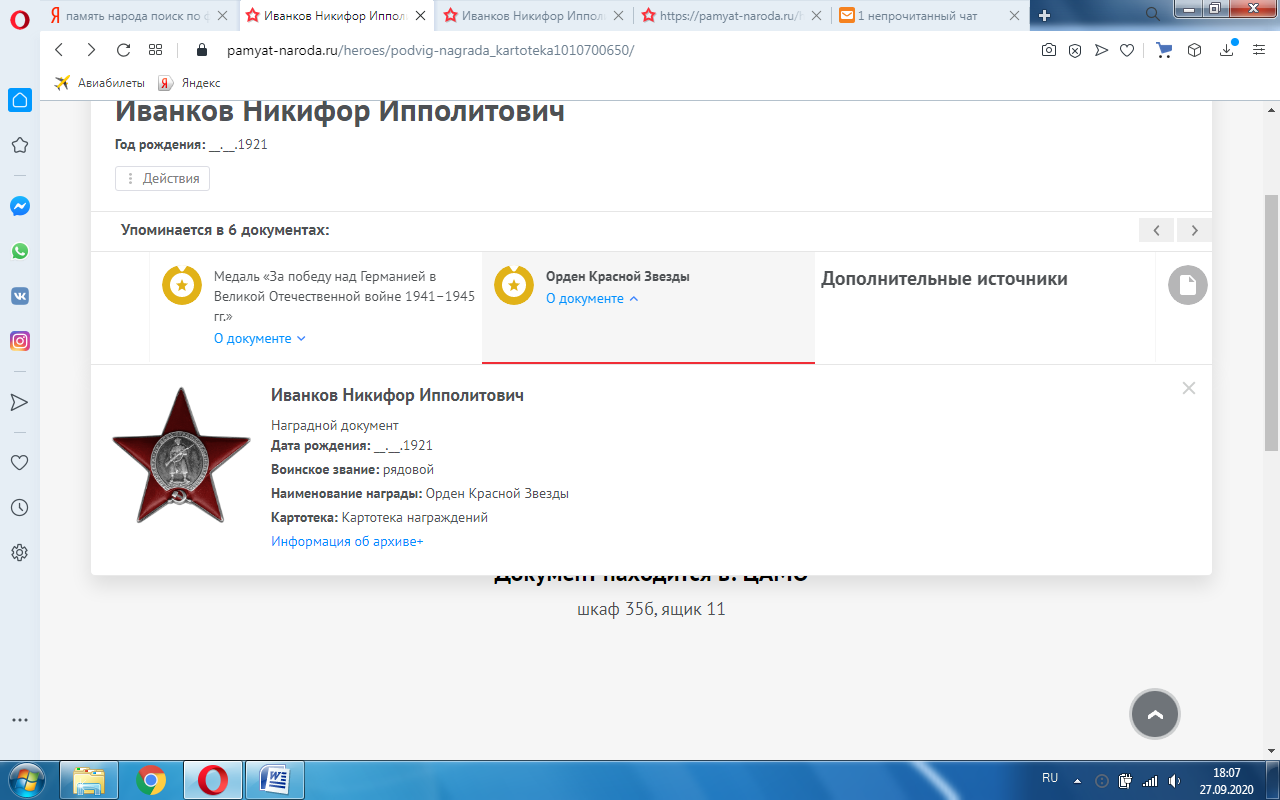Click 'Информация об архиве+' link
1280x800 pixels.
(x=347, y=541)
